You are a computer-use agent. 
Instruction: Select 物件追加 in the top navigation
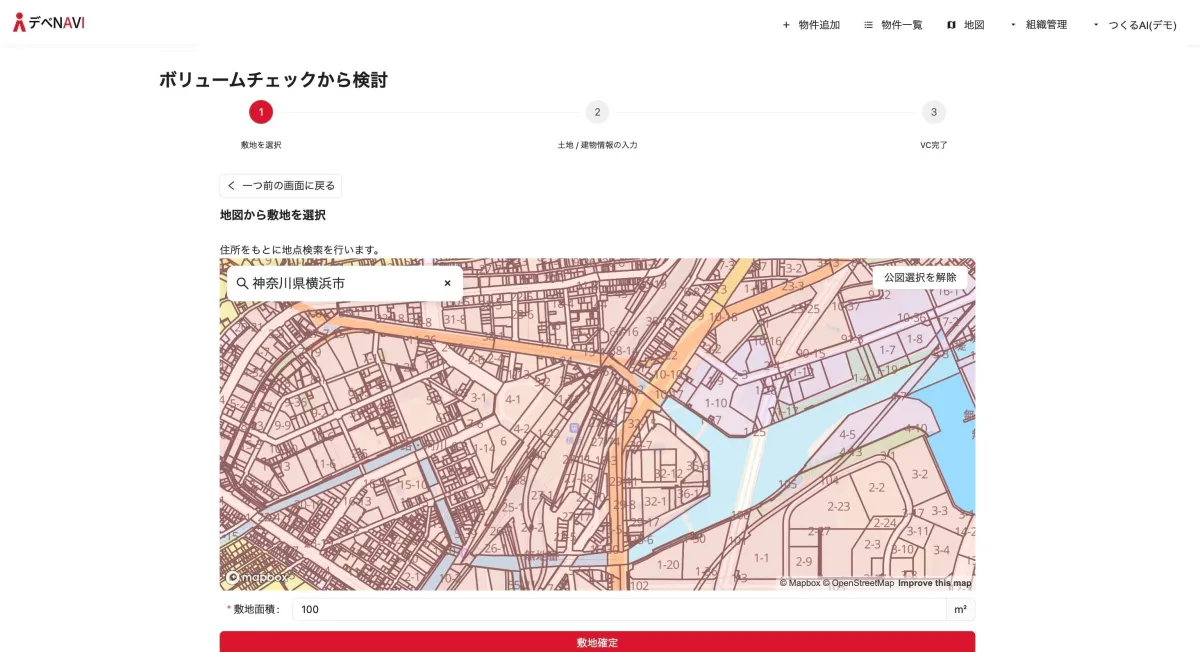tap(819, 25)
